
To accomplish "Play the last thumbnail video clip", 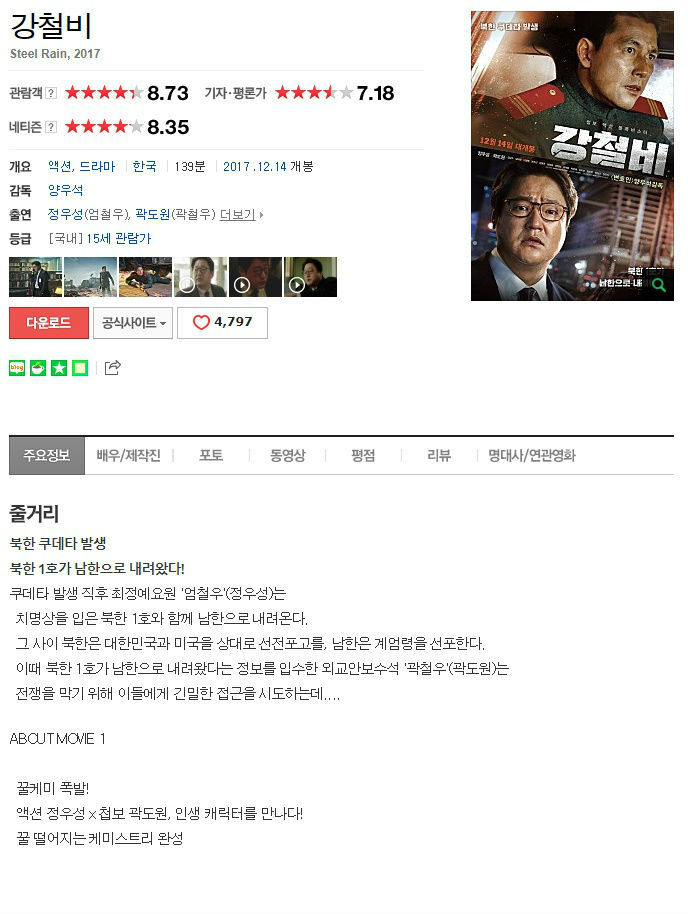I will pos(310,277).
